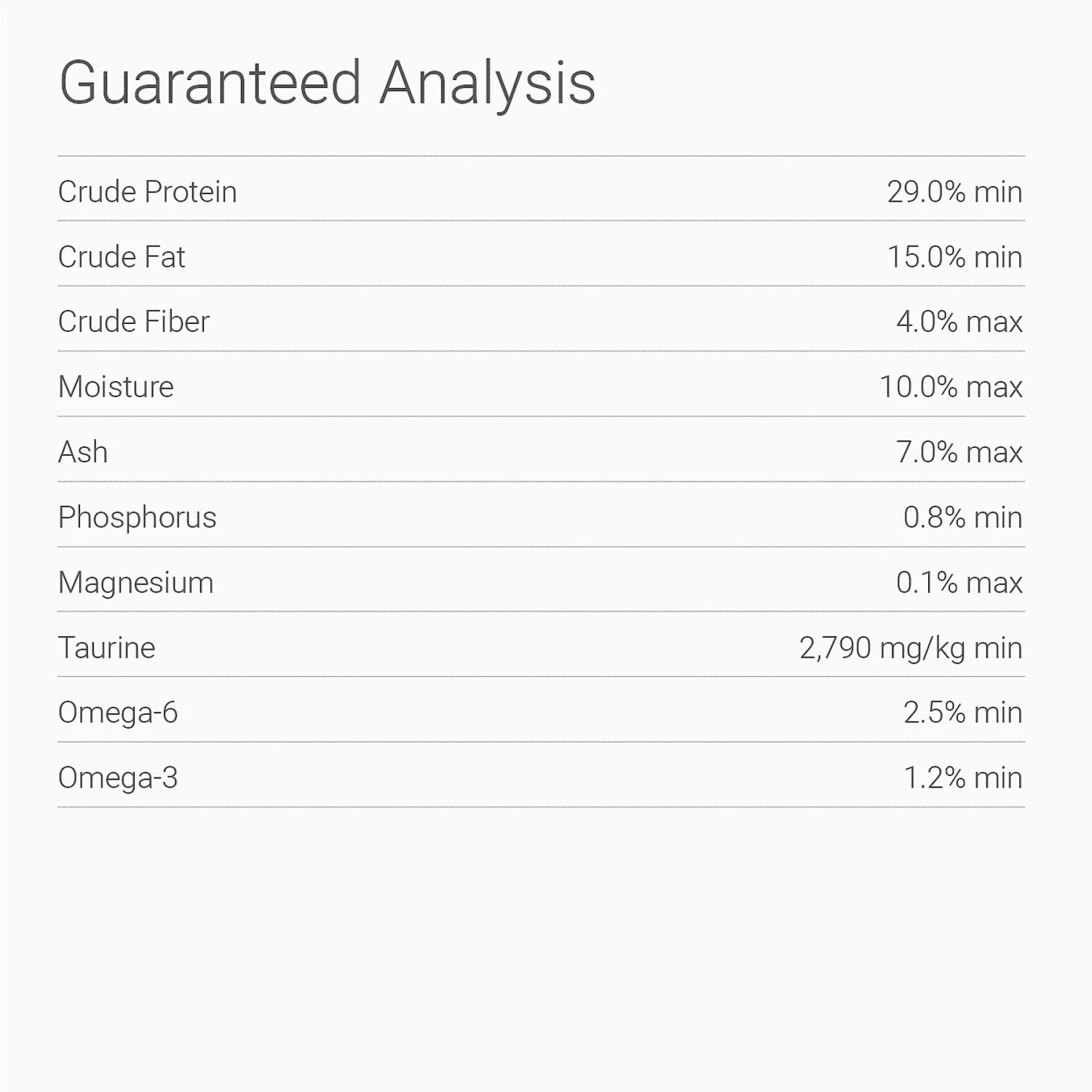Screen dimensions: 1092x1092
Task: Click the 2.5% min Omega-6 value
Action: click(x=962, y=713)
